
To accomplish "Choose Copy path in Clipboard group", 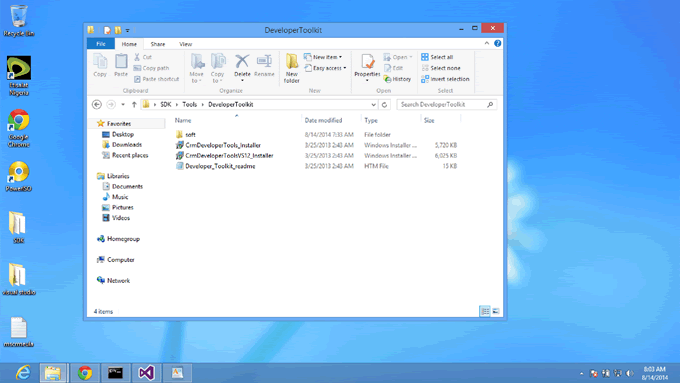I will tap(151, 68).
